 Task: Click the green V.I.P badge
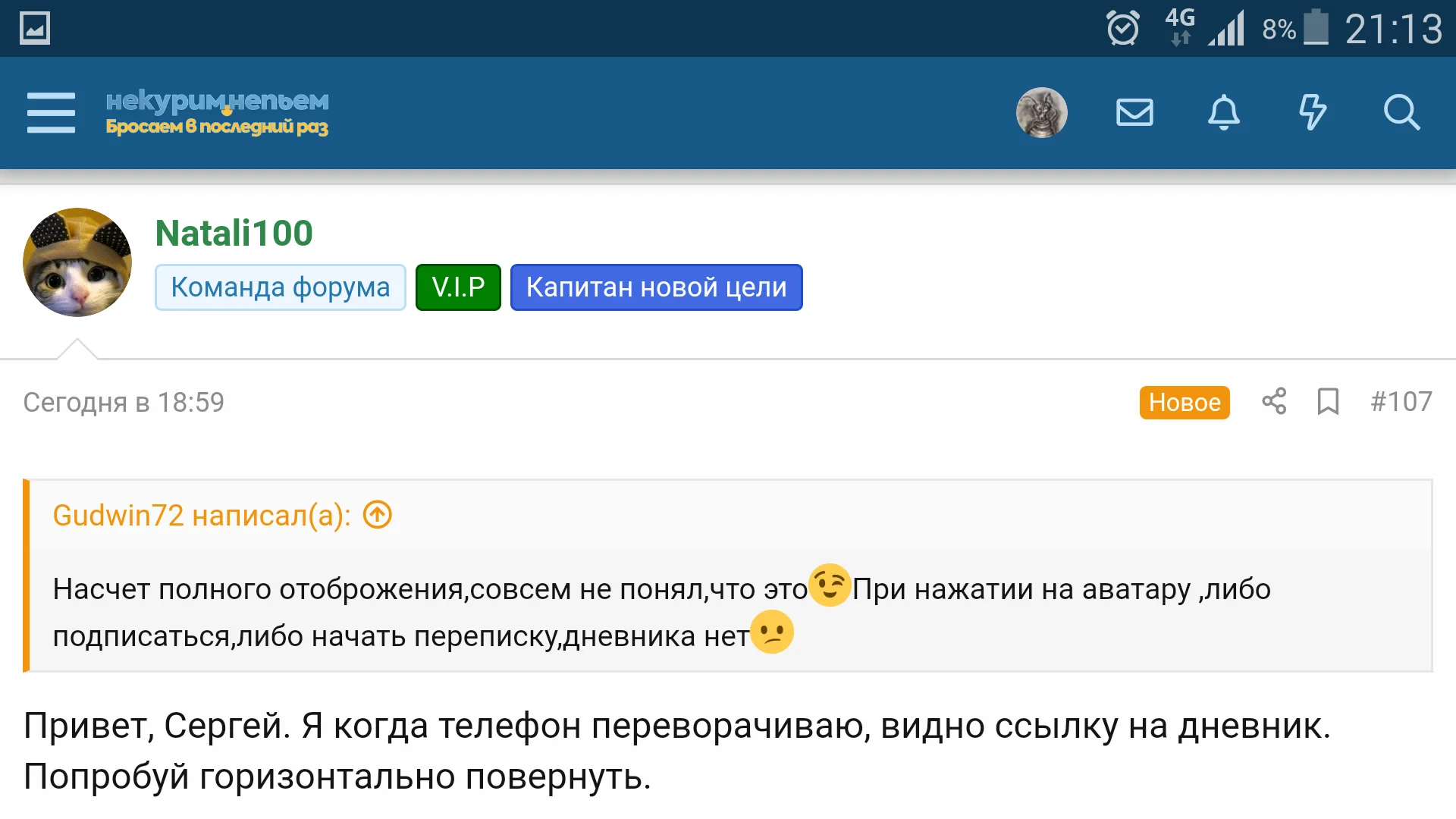pyautogui.click(x=457, y=287)
